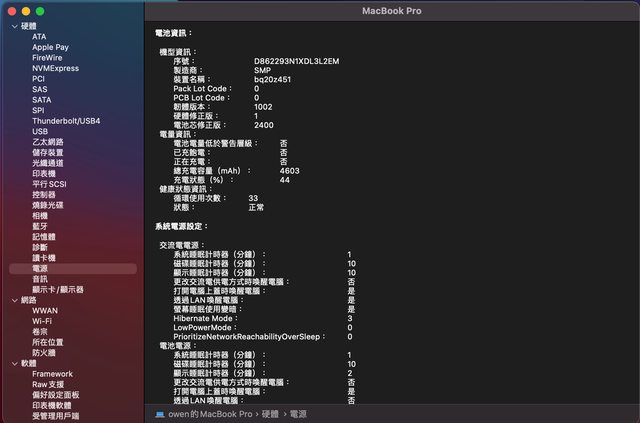This screenshot has width=640, height=423.
Task: Click the MacBook Pro window title bar
Action: (390, 10)
